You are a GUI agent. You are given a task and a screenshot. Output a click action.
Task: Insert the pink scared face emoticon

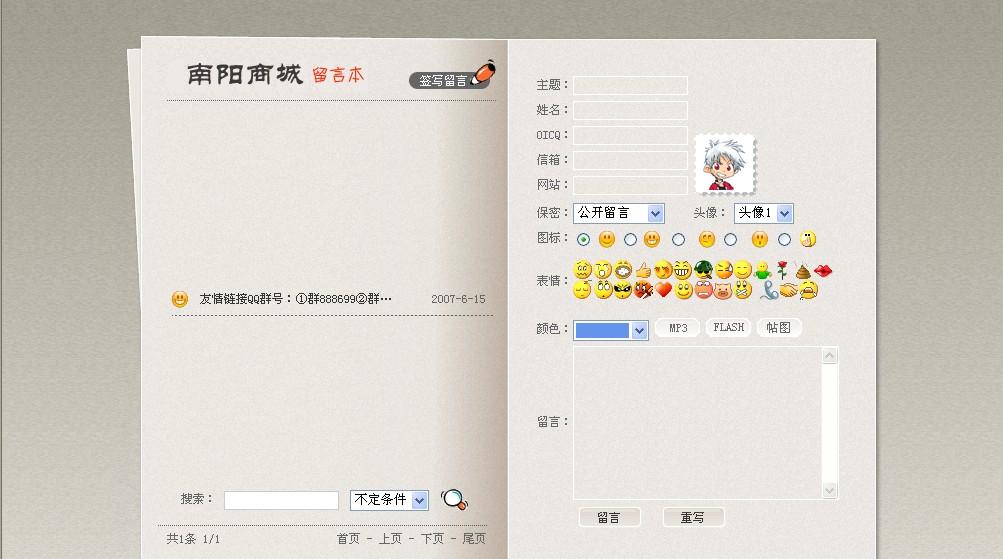(704, 289)
